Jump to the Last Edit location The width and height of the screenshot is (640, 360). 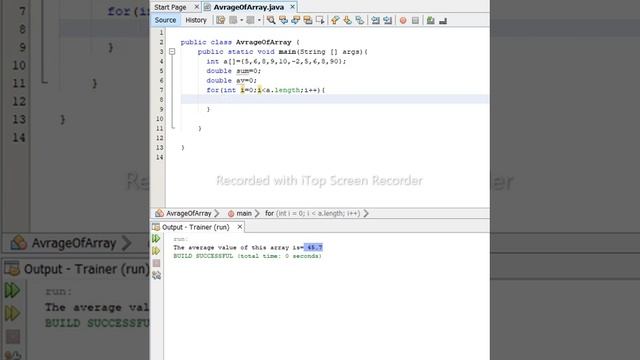coord(221,20)
